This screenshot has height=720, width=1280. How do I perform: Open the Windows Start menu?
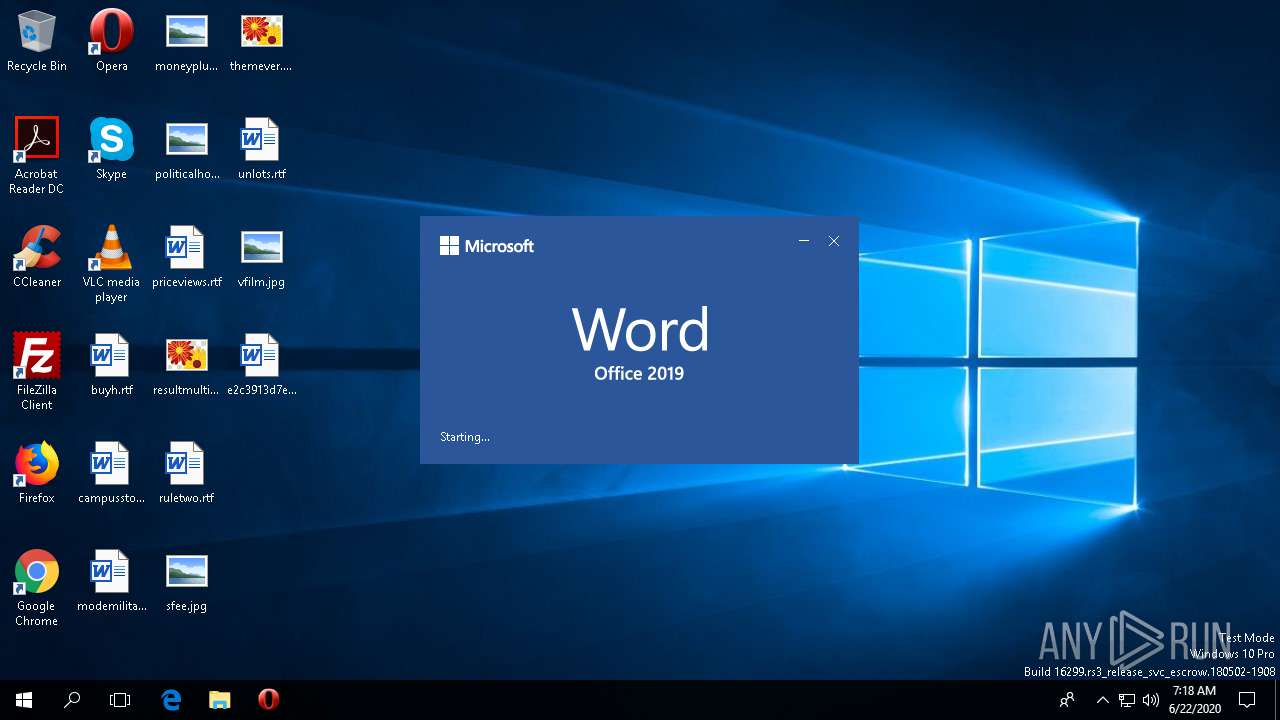(x=24, y=700)
